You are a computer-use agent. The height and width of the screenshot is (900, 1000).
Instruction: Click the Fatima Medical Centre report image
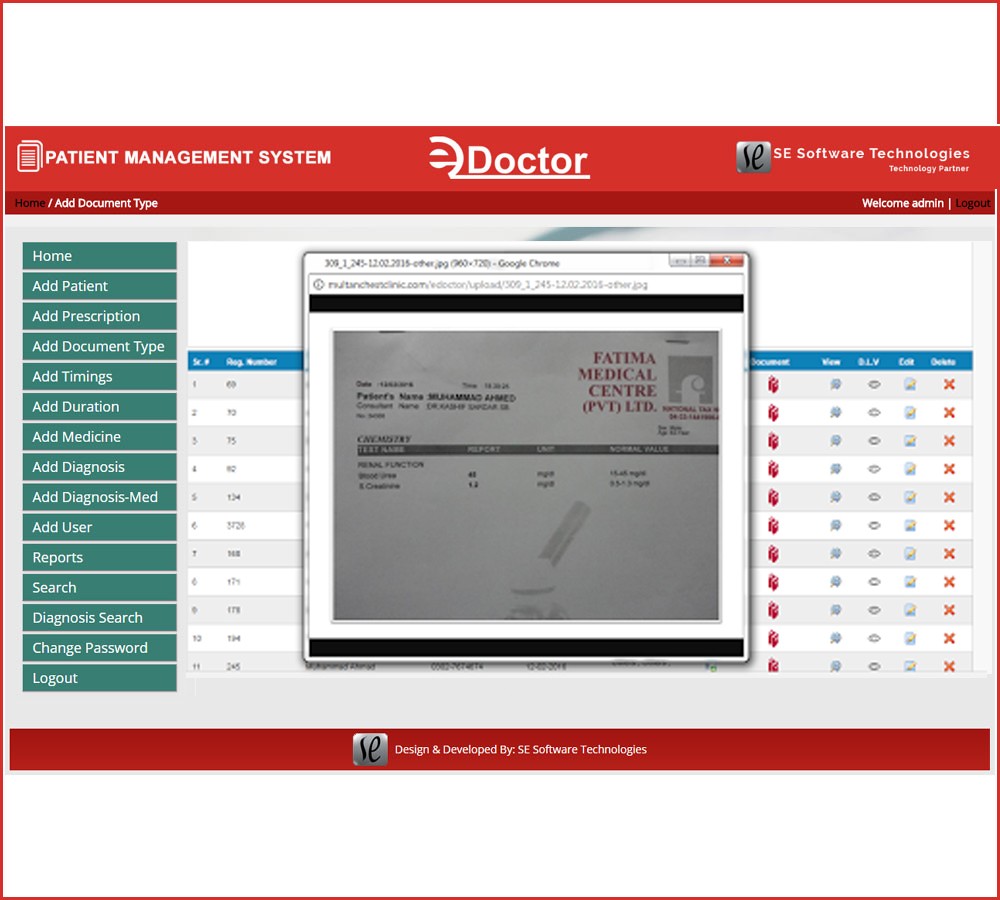526,475
